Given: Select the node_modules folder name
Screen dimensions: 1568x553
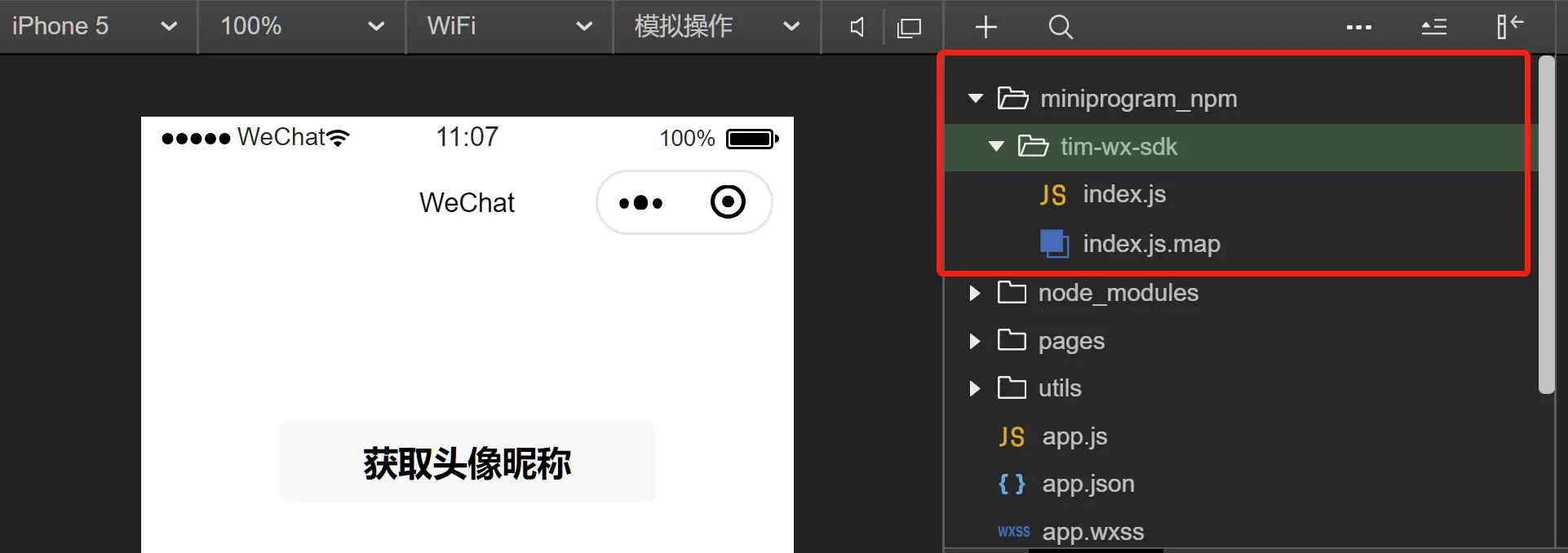Looking at the screenshot, I should [x=1118, y=293].
